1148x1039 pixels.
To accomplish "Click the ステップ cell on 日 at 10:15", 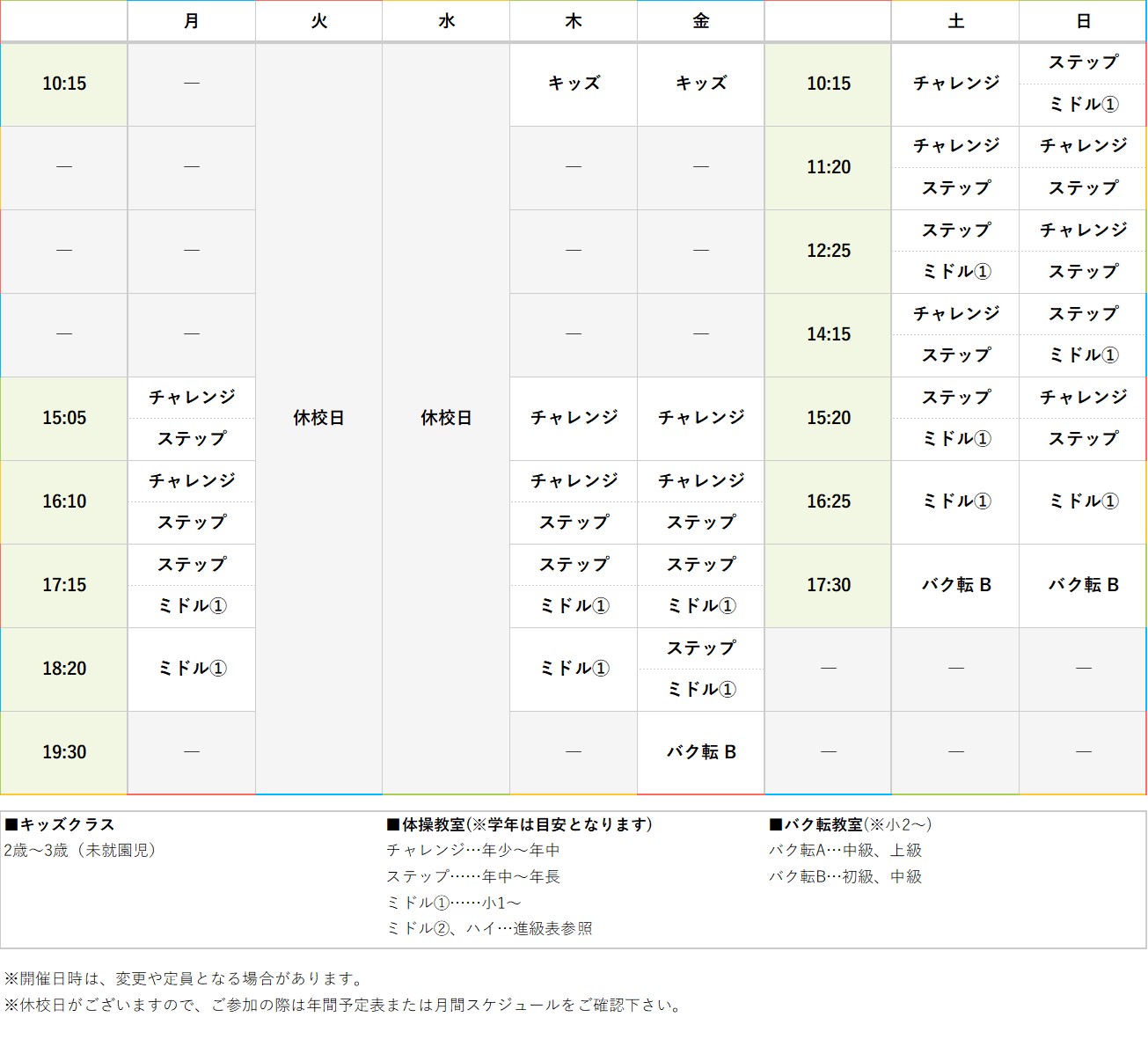I will [x=1082, y=62].
